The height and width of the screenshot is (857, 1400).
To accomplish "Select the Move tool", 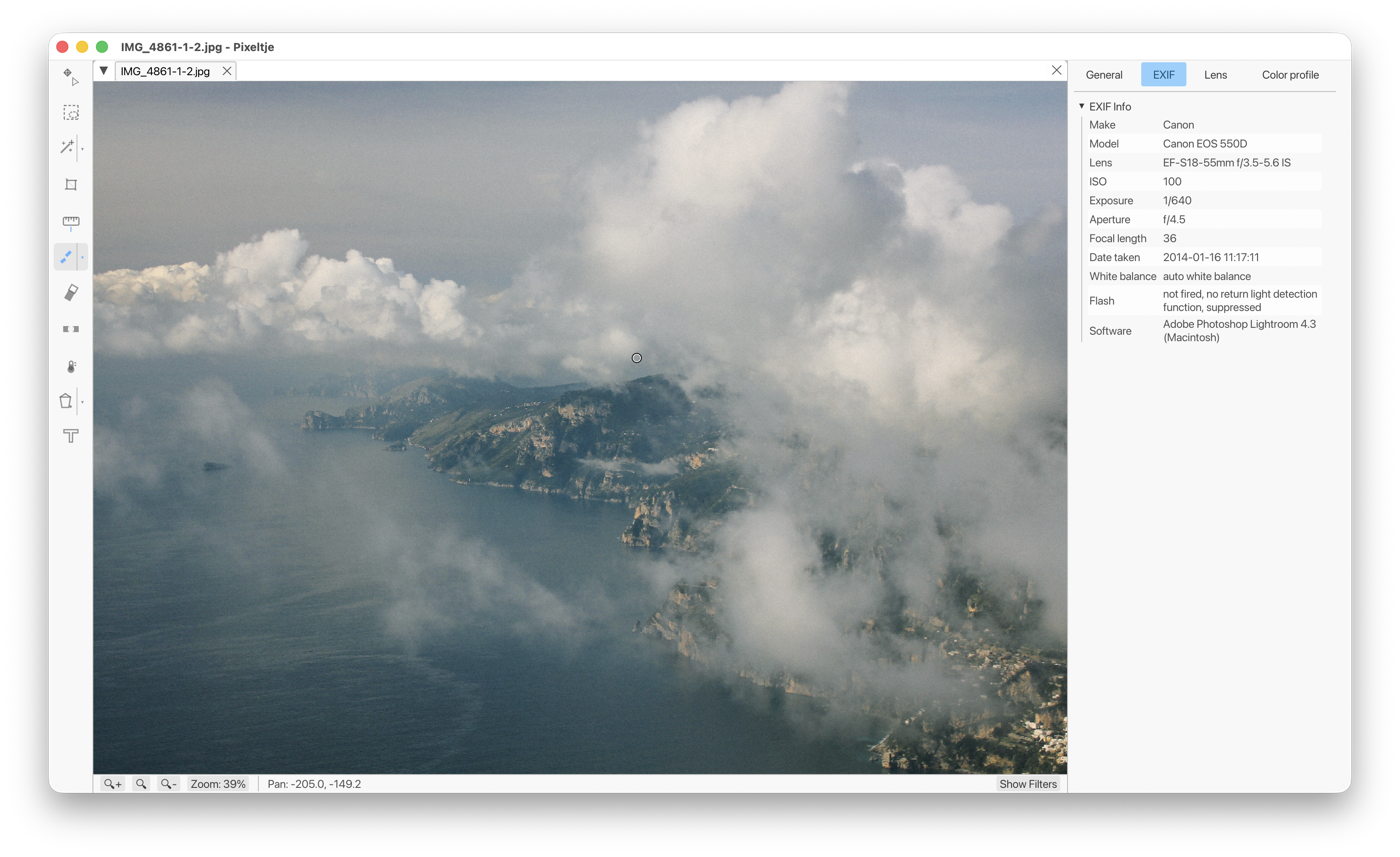I will [x=71, y=76].
